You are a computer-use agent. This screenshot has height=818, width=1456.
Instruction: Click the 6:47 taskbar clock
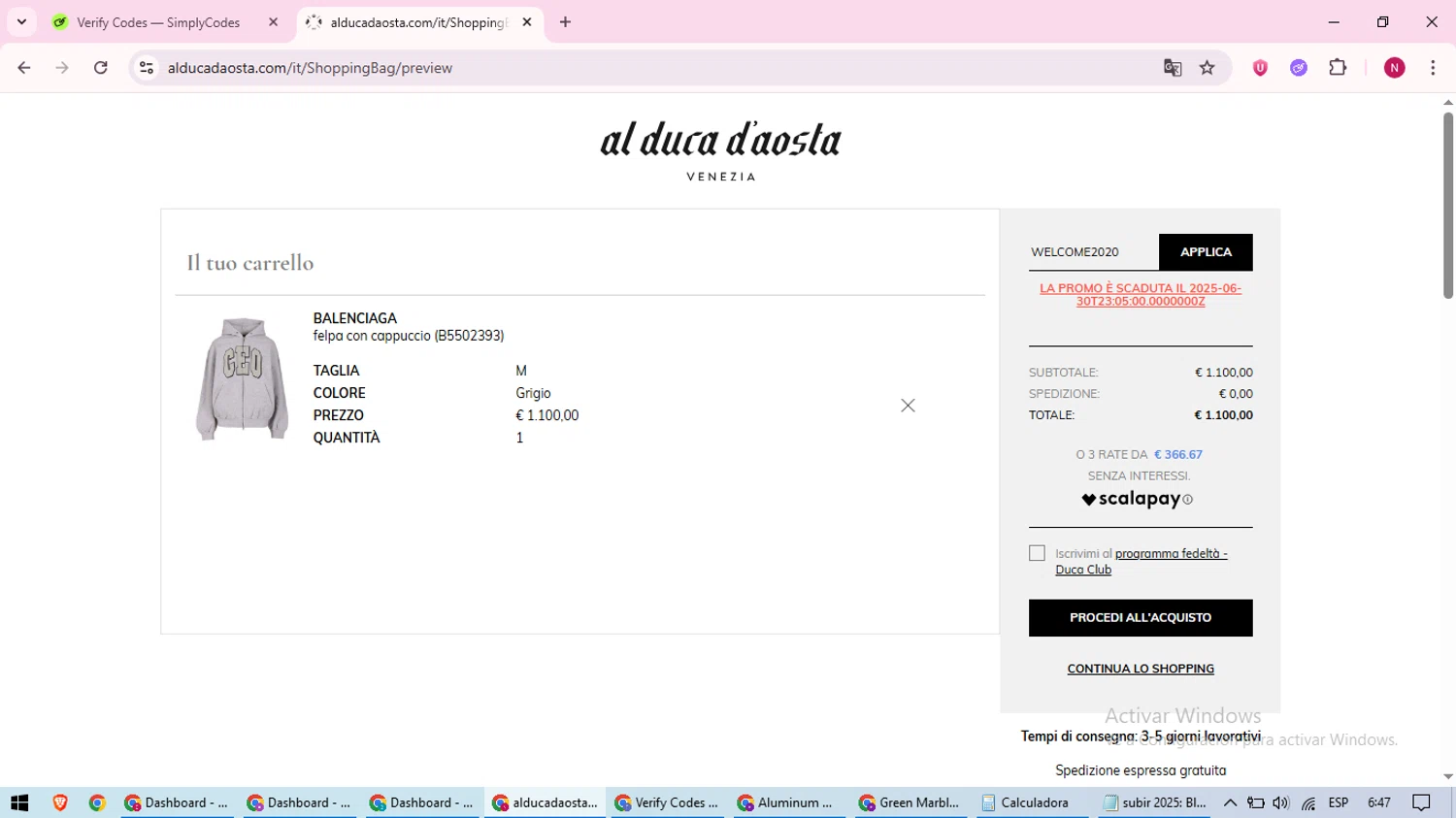[x=1379, y=802]
